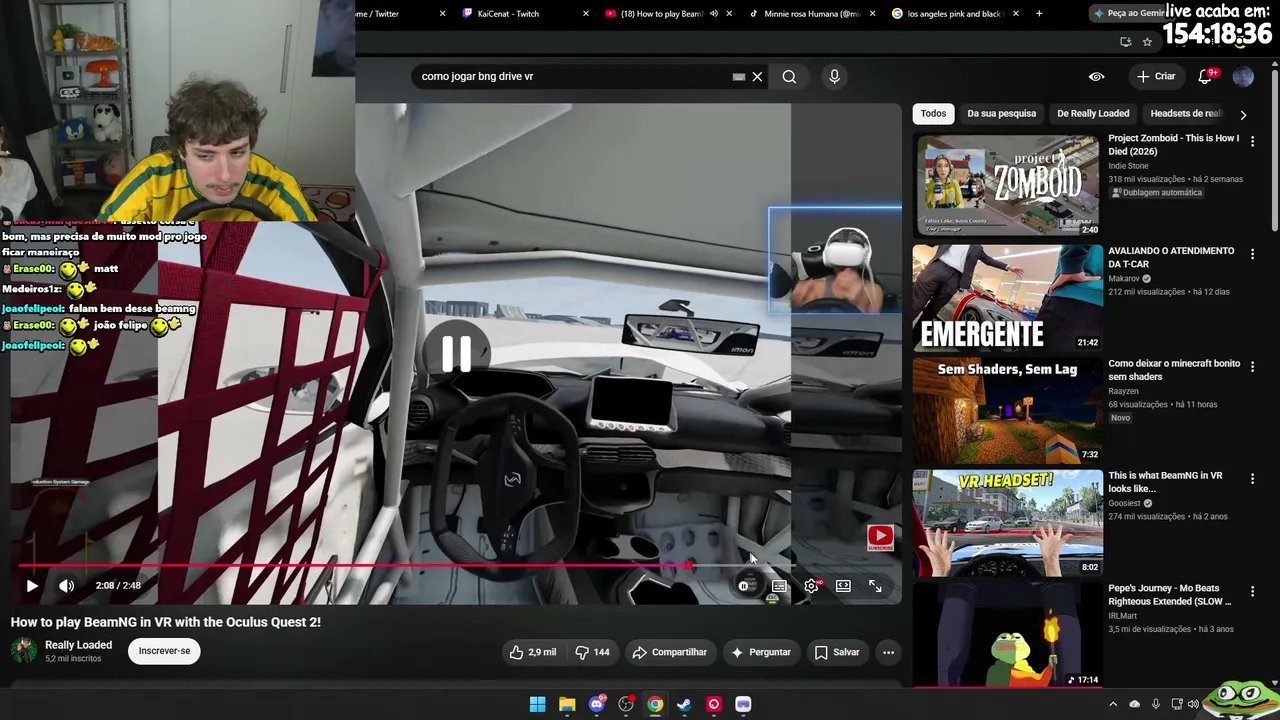Open options menu for Project Zomboid video
This screenshot has height=720, width=1280.
[1252, 142]
